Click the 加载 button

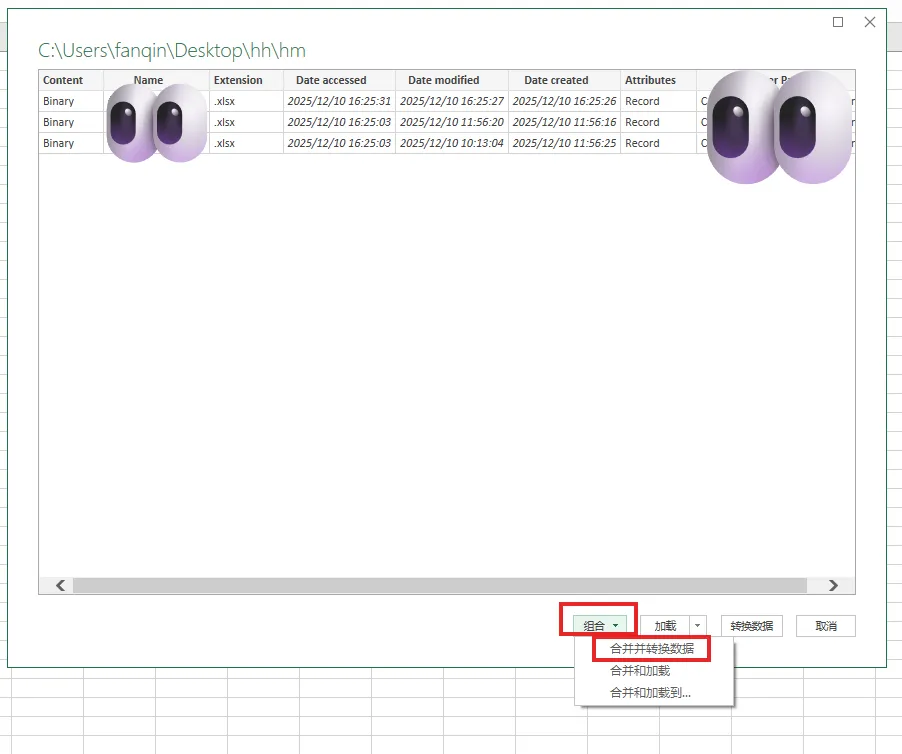tap(665, 626)
